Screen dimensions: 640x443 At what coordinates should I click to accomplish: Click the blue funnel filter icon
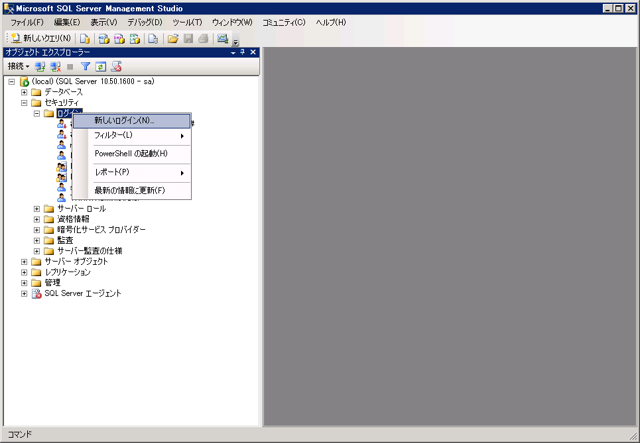tap(85, 67)
